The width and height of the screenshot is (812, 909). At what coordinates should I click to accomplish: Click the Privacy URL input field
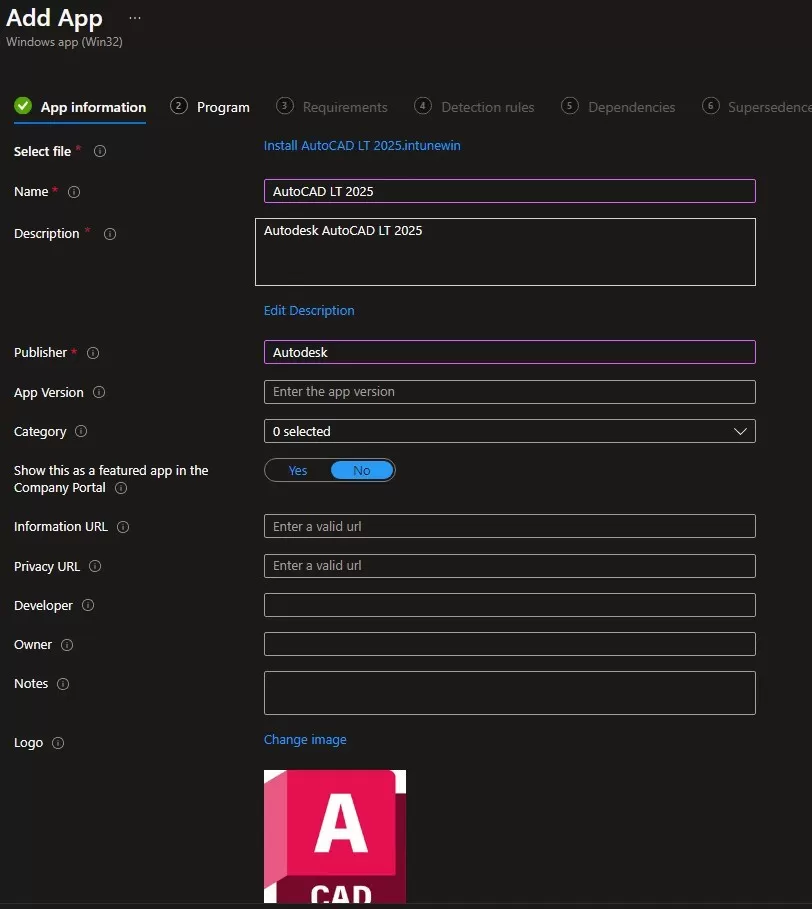pos(509,566)
